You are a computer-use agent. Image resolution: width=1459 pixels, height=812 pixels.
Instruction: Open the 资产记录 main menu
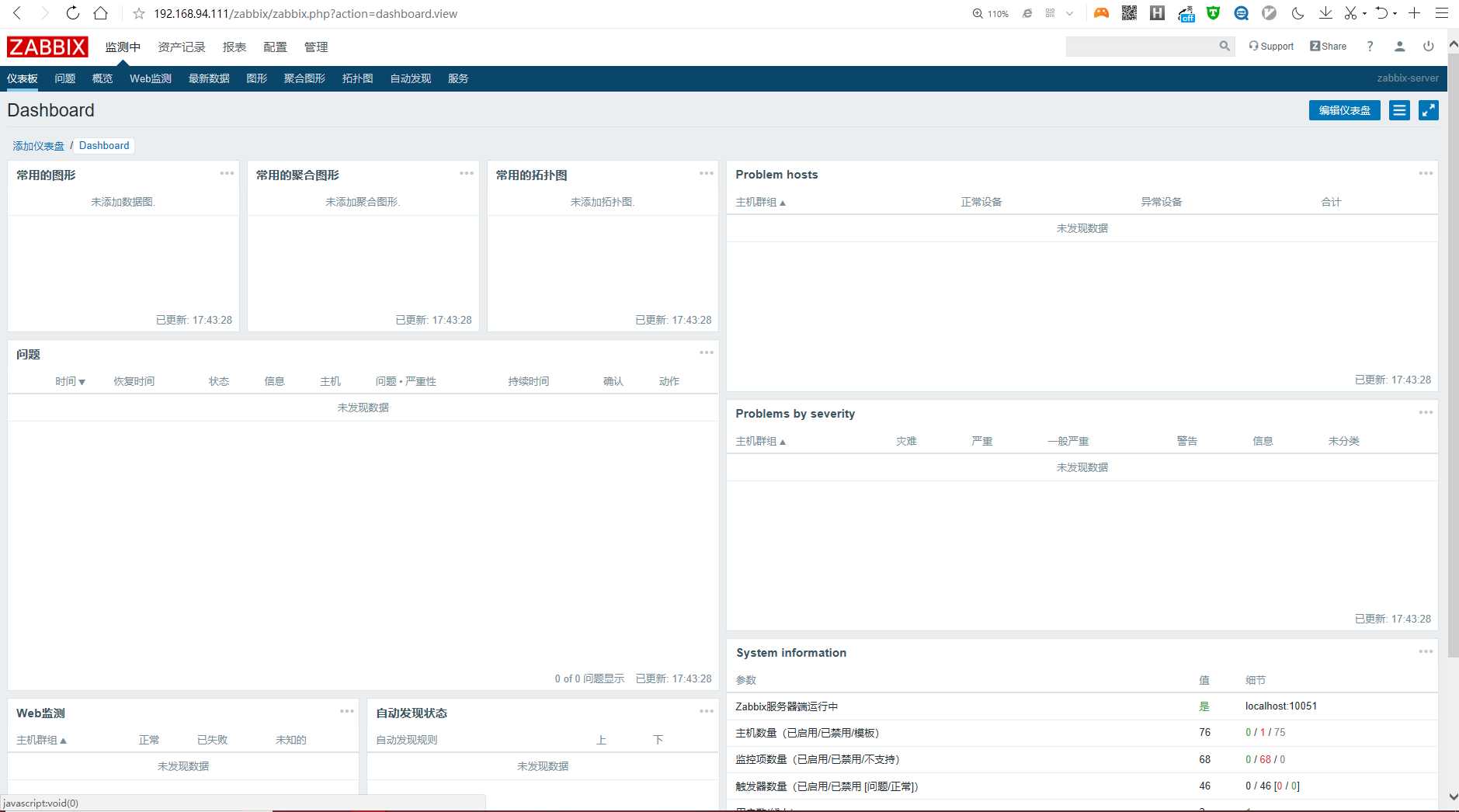182,47
